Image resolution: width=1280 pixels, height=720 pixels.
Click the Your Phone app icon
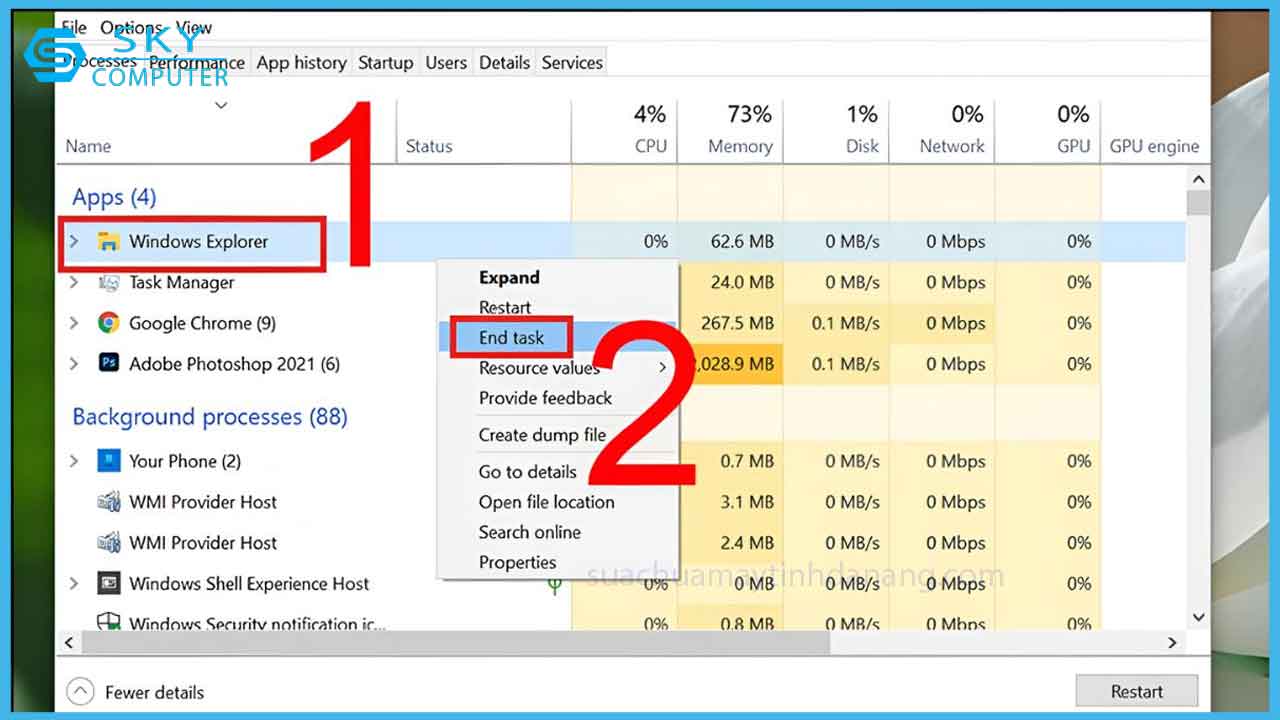click(108, 461)
